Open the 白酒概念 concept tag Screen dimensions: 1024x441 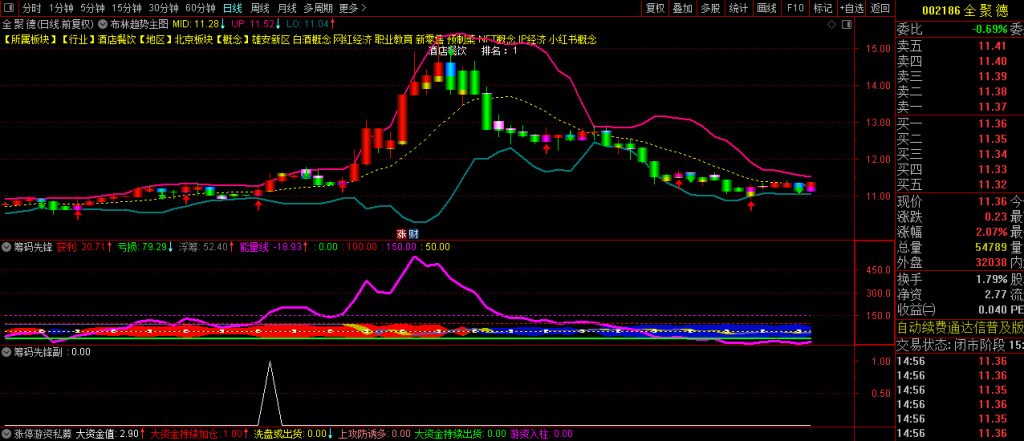point(312,39)
